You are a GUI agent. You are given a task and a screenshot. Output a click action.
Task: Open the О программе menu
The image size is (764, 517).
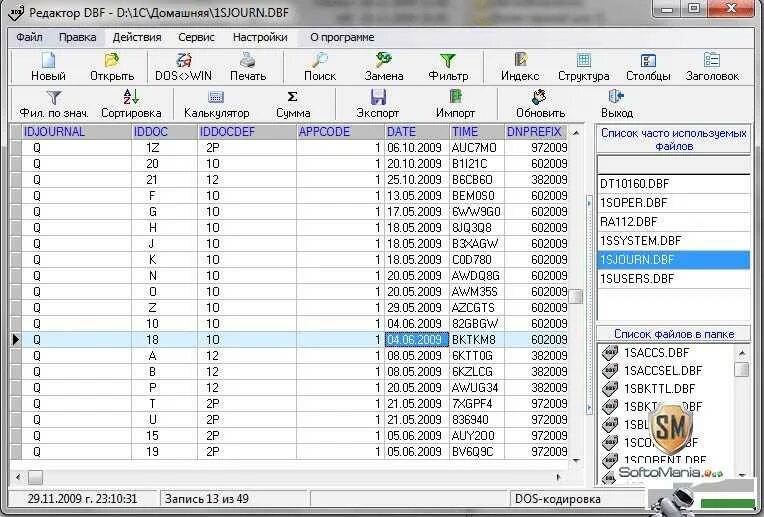(x=342, y=37)
